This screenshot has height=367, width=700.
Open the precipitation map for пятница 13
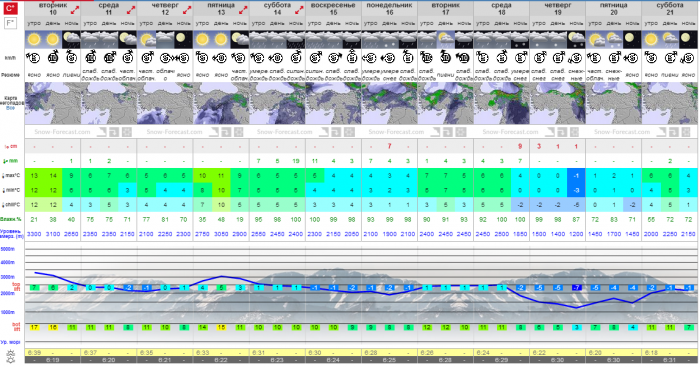tap(221, 103)
